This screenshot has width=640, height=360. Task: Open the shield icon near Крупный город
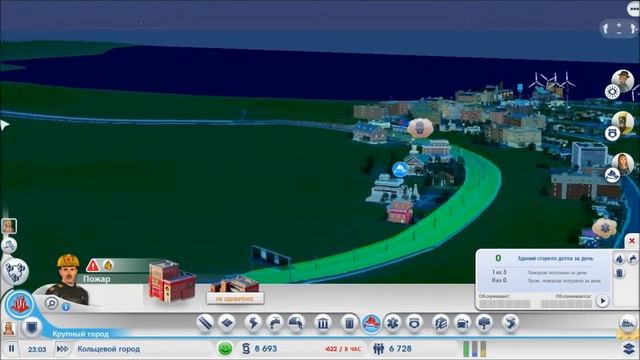(x=31, y=327)
